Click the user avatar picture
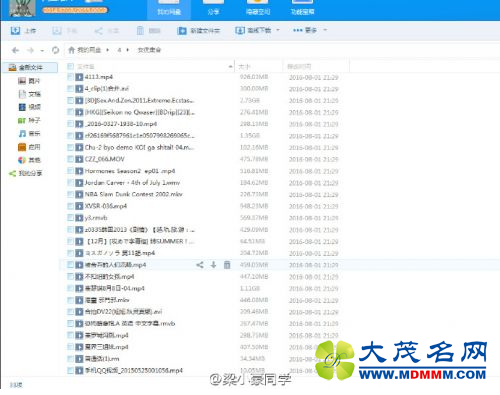500x395 pixels. point(22,8)
